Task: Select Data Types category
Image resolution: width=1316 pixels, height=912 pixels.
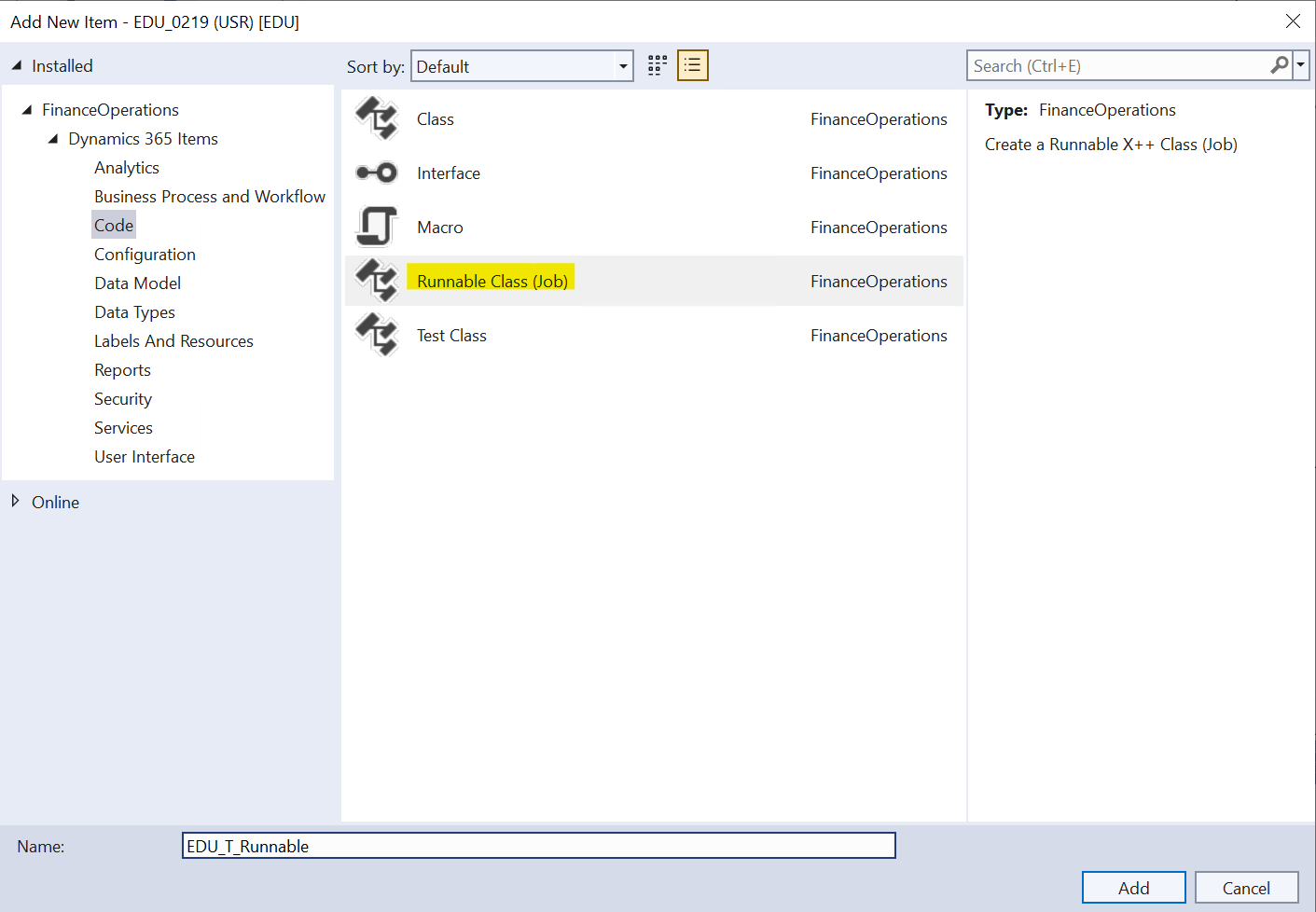Action: click(134, 312)
